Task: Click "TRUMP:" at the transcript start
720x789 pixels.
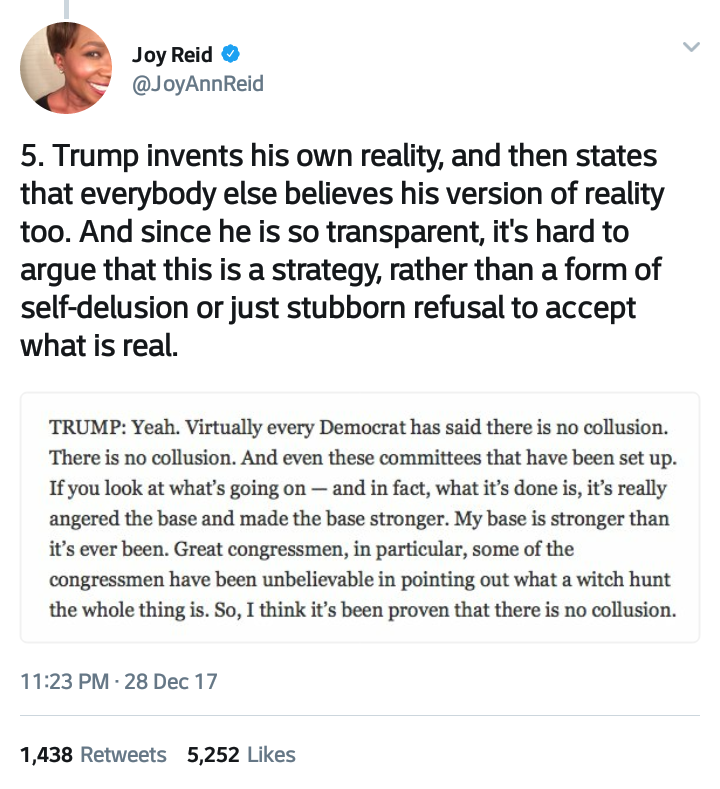Action: point(84,427)
